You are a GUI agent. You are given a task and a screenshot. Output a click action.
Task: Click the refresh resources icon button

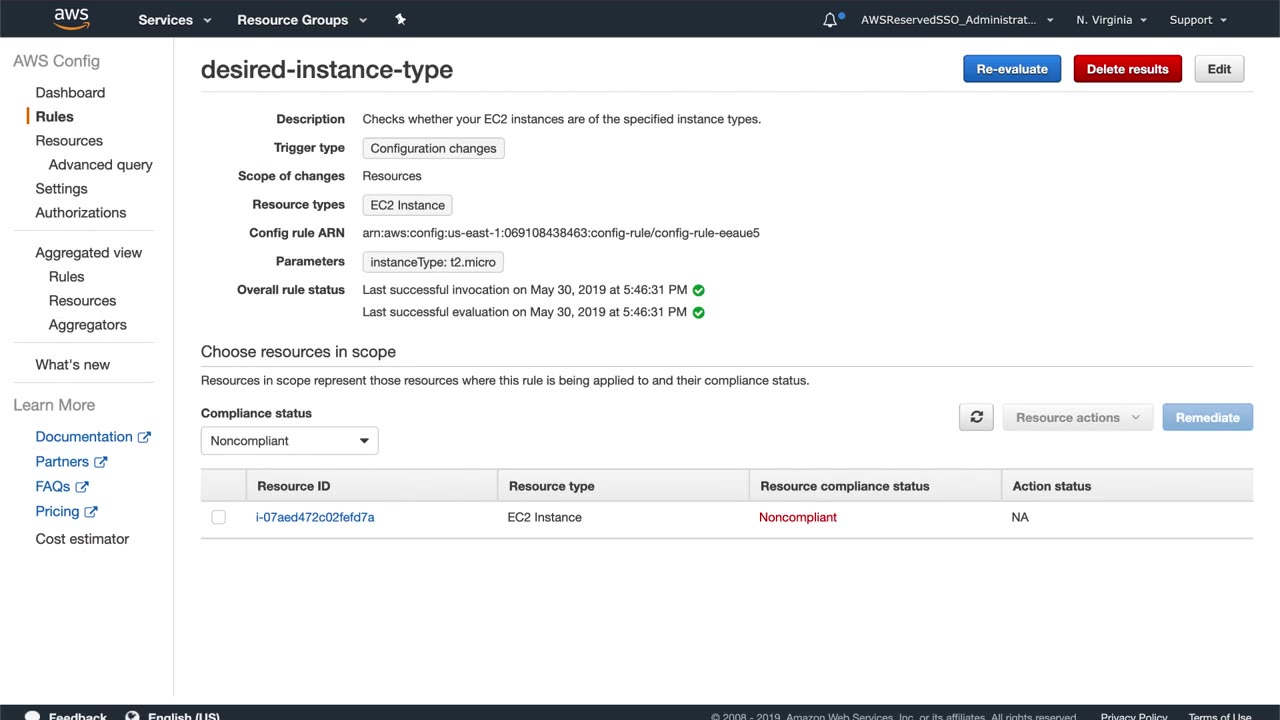pos(976,417)
